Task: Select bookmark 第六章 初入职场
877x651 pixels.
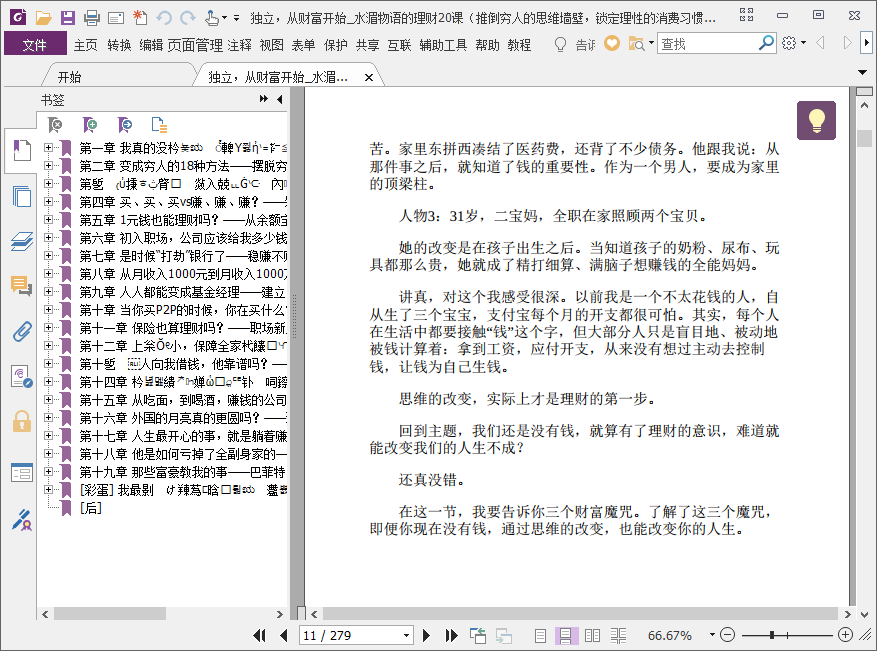Action: (x=182, y=238)
